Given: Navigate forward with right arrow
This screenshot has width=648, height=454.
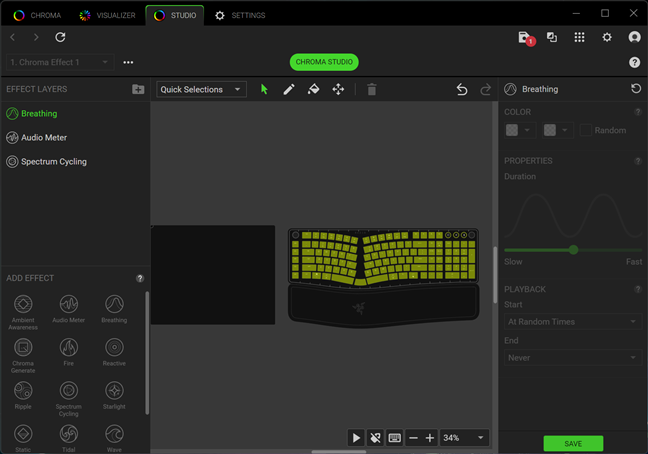Looking at the screenshot, I should tap(36, 37).
